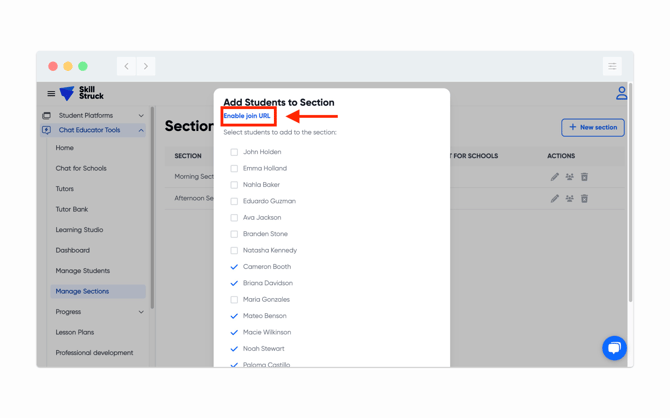
Task: Click the Enable join URL link
Action: (x=247, y=116)
